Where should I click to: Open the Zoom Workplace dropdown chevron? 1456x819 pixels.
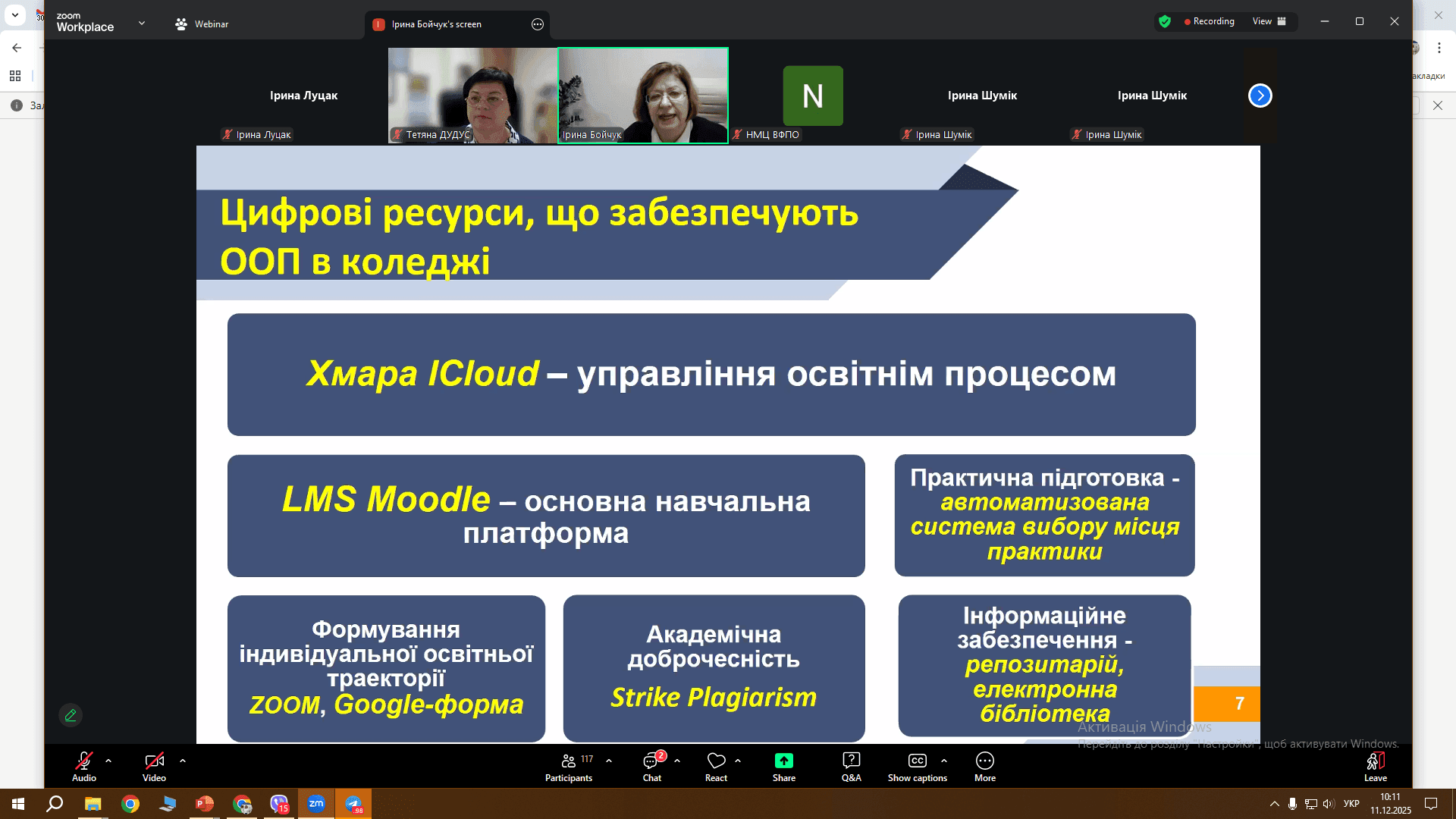pos(142,23)
